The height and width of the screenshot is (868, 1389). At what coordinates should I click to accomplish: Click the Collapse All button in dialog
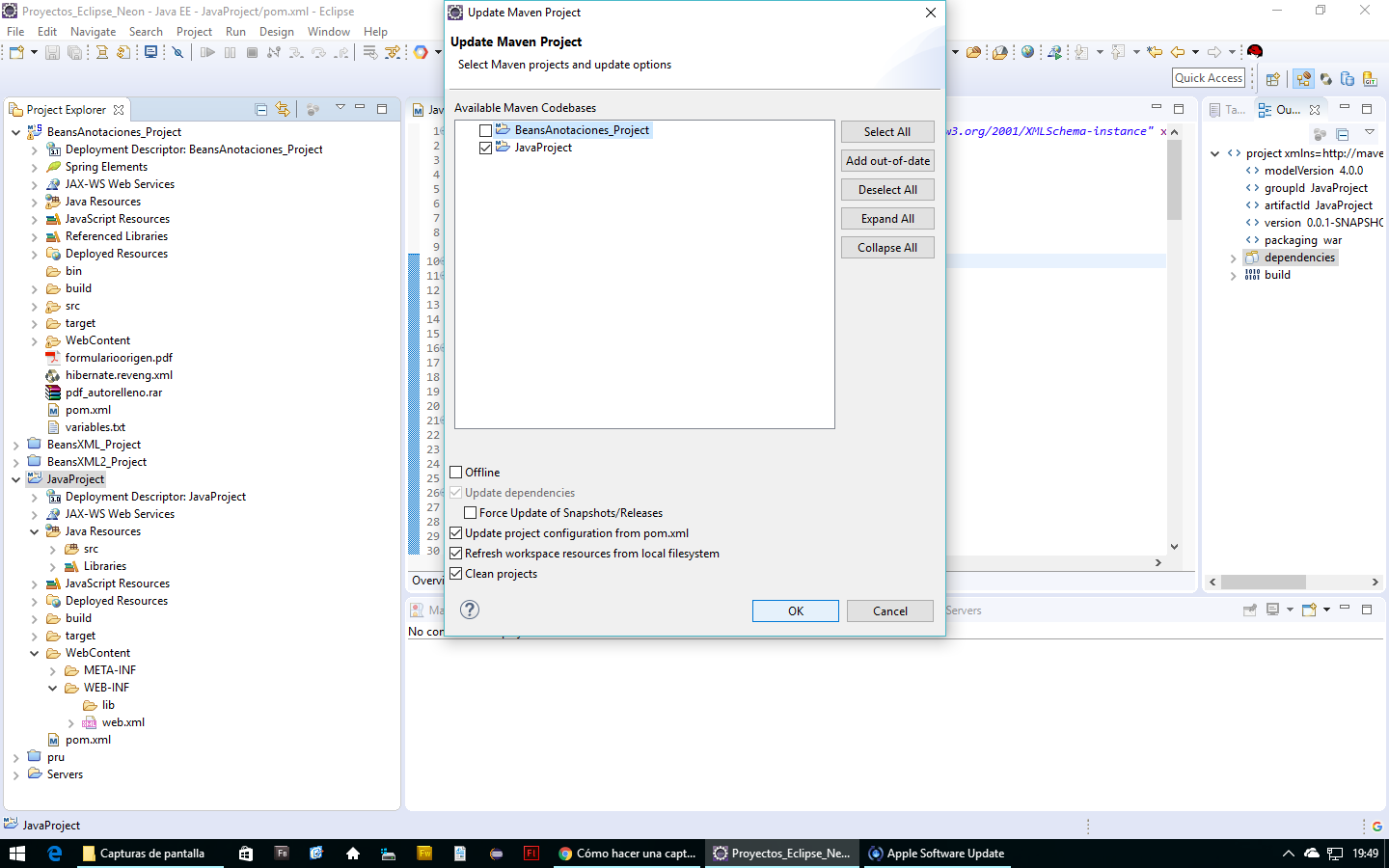coord(887,248)
